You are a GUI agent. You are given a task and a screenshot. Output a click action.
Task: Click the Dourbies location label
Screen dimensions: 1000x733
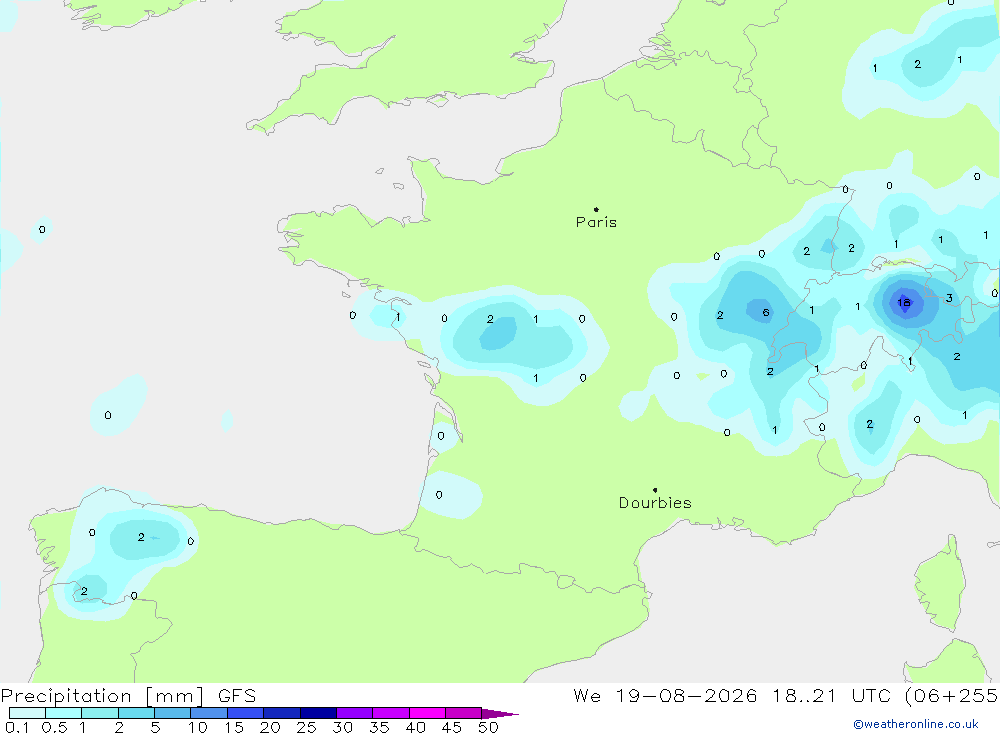pos(655,503)
